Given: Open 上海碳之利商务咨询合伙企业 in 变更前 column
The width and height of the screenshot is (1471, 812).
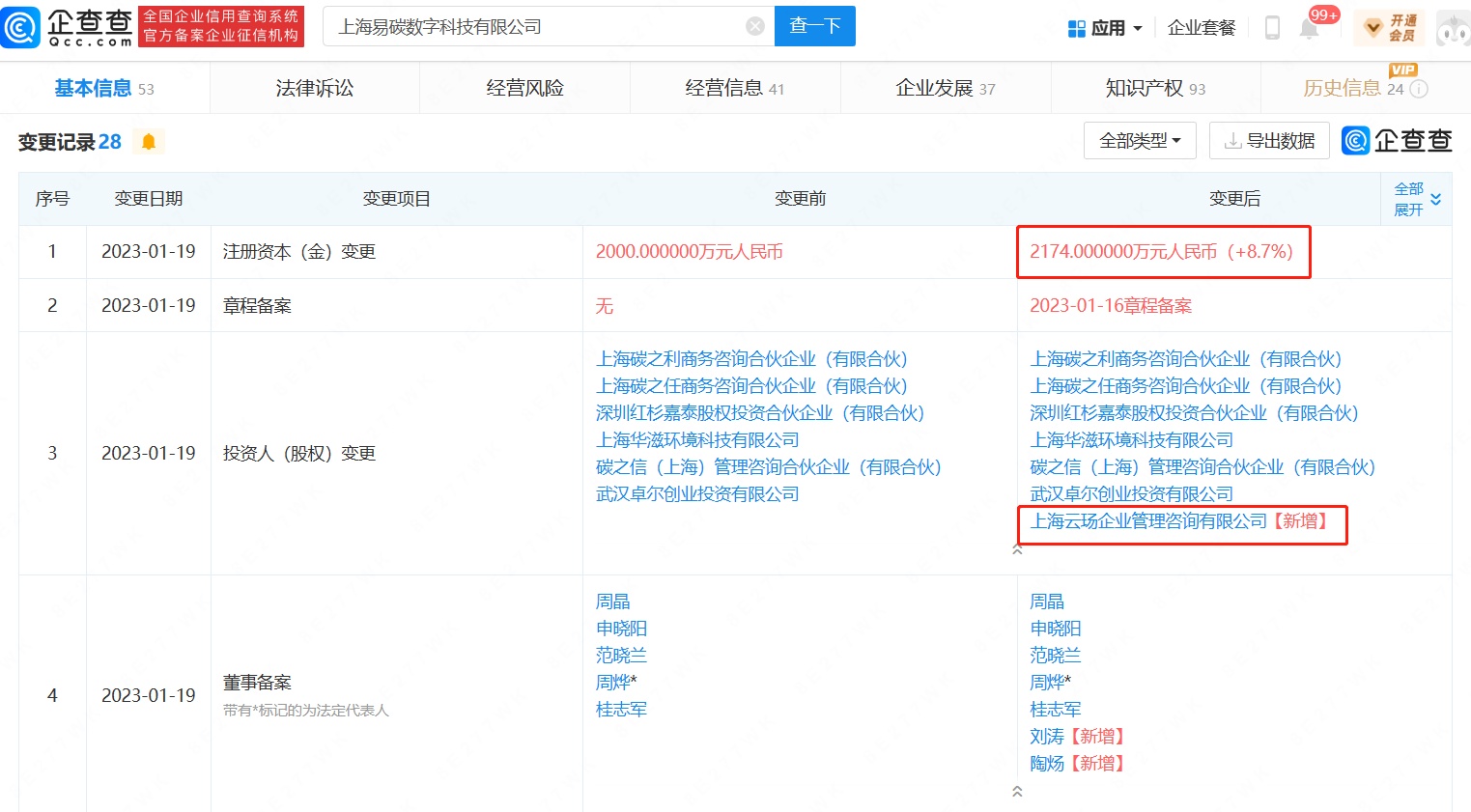Looking at the screenshot, I should [751, 359].
